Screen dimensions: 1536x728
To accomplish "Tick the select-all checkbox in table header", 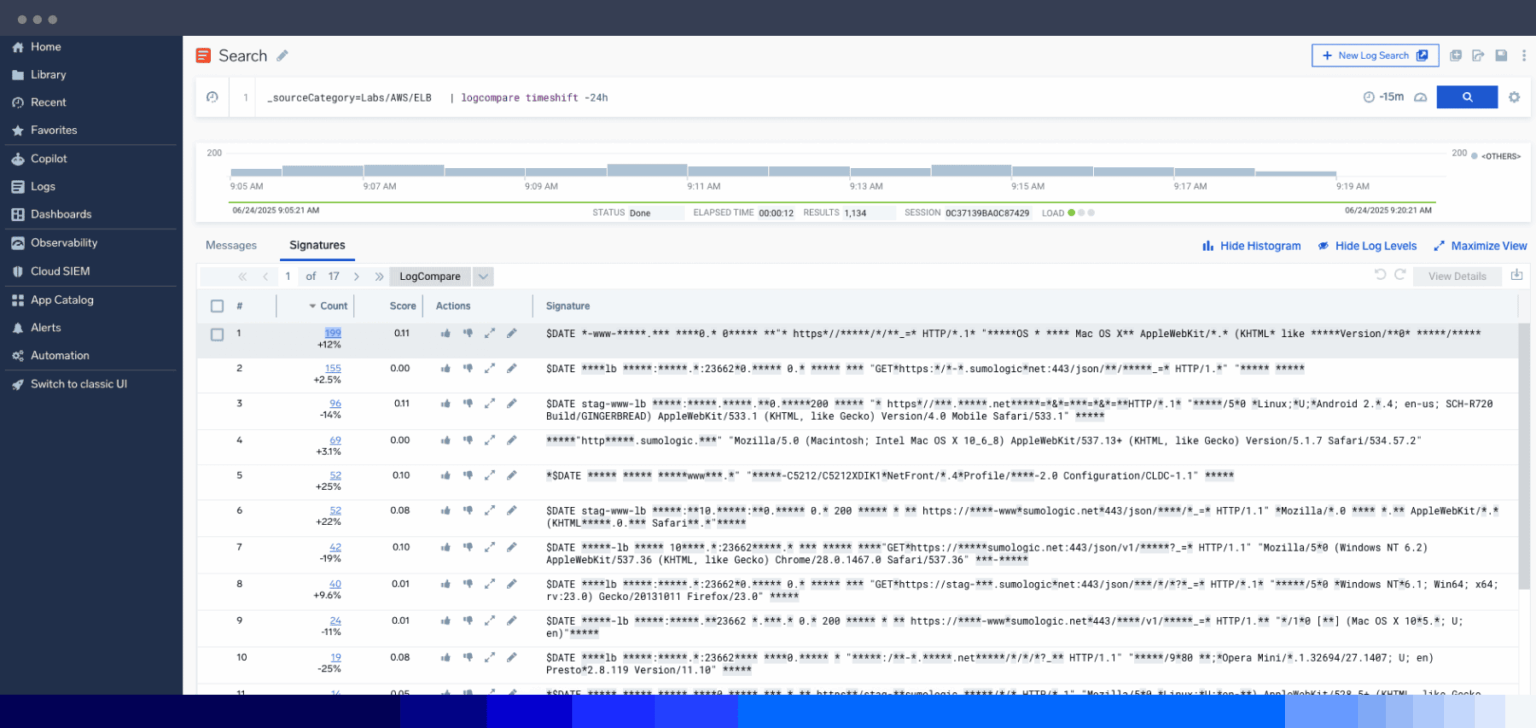I will 217,306.
